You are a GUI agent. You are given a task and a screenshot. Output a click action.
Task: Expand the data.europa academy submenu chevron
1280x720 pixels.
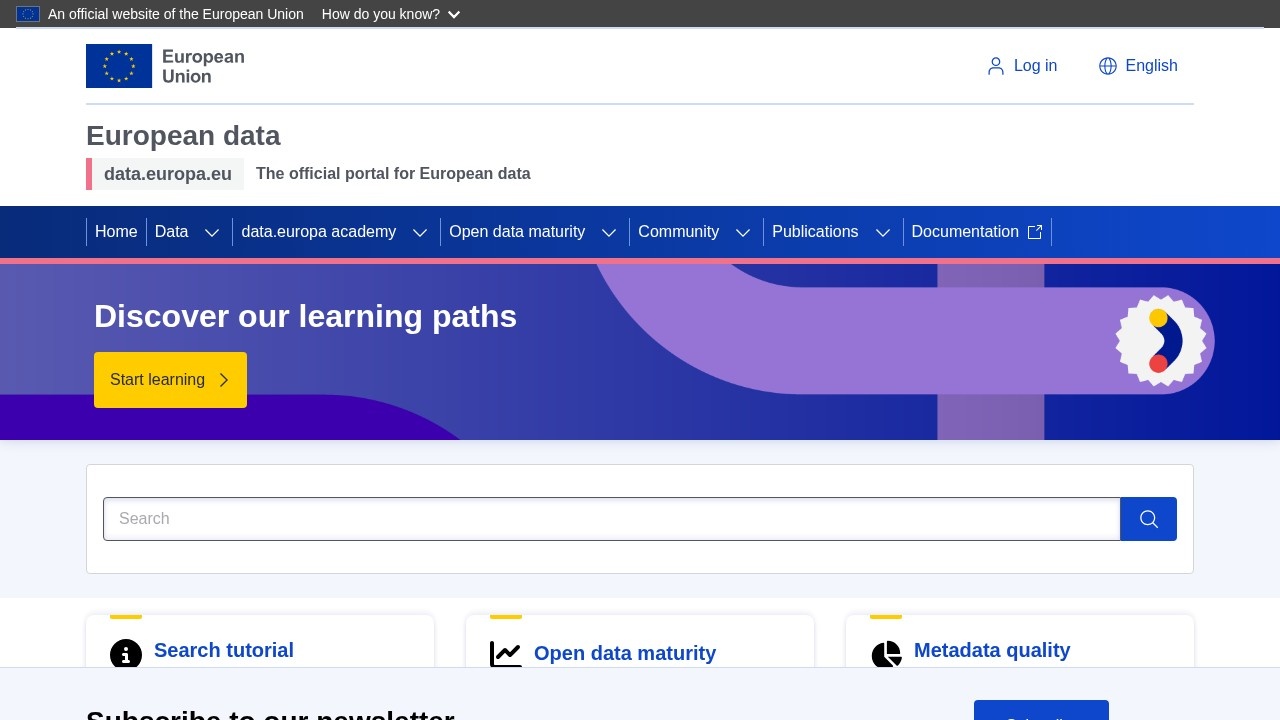click(x=420, y=232)
